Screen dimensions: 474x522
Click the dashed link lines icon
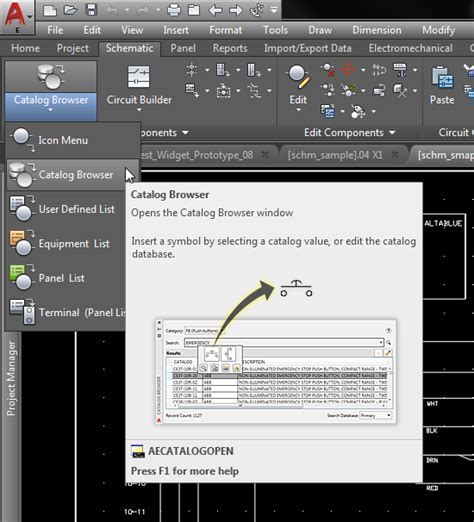tap(254, 91)
